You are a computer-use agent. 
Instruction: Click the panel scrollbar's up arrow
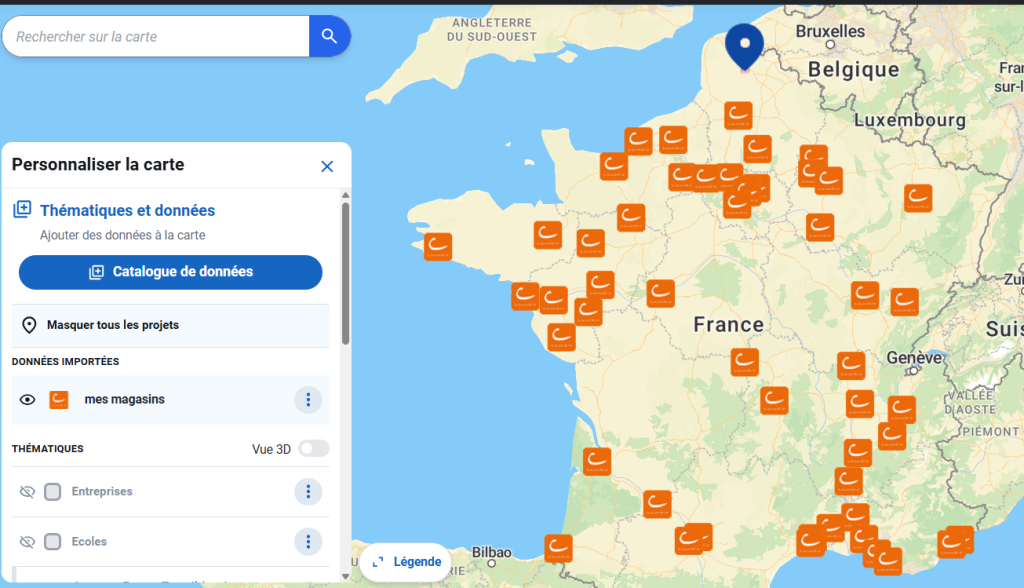pos(345,195)
